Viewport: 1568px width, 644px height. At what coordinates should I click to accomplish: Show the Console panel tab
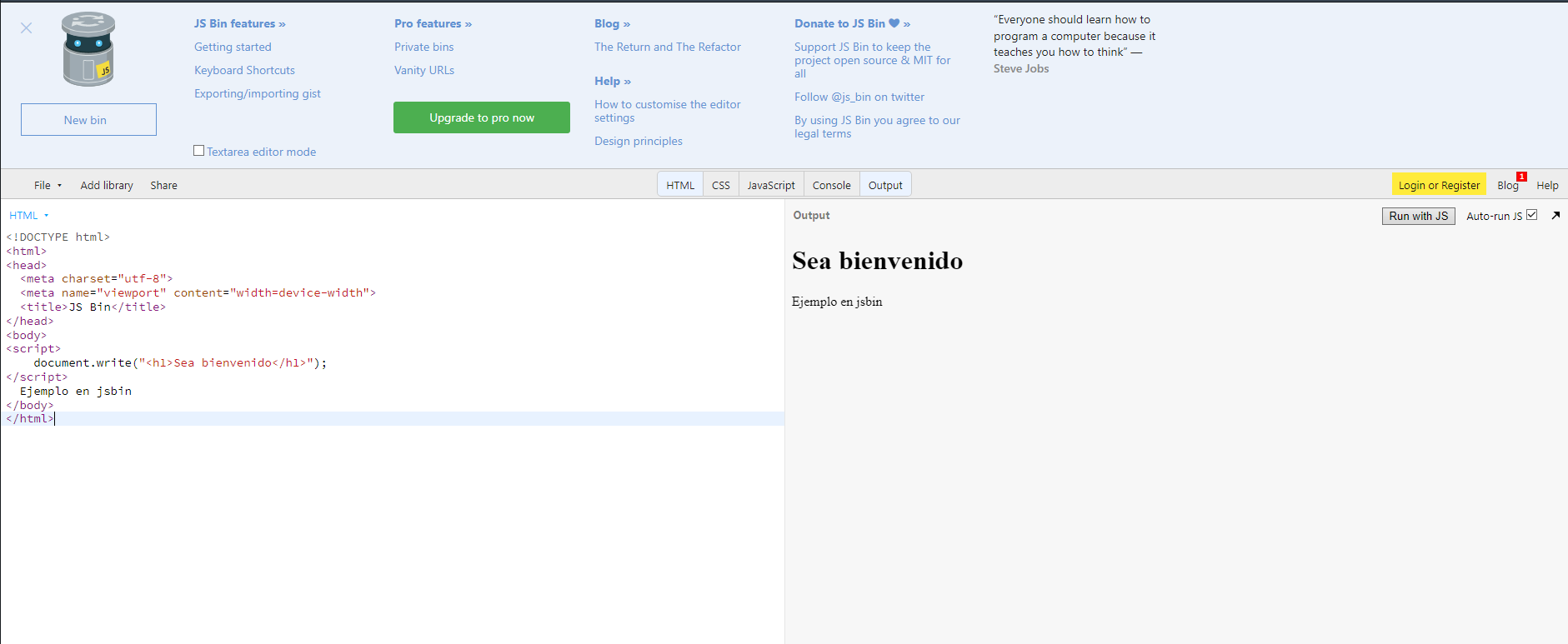832,185
